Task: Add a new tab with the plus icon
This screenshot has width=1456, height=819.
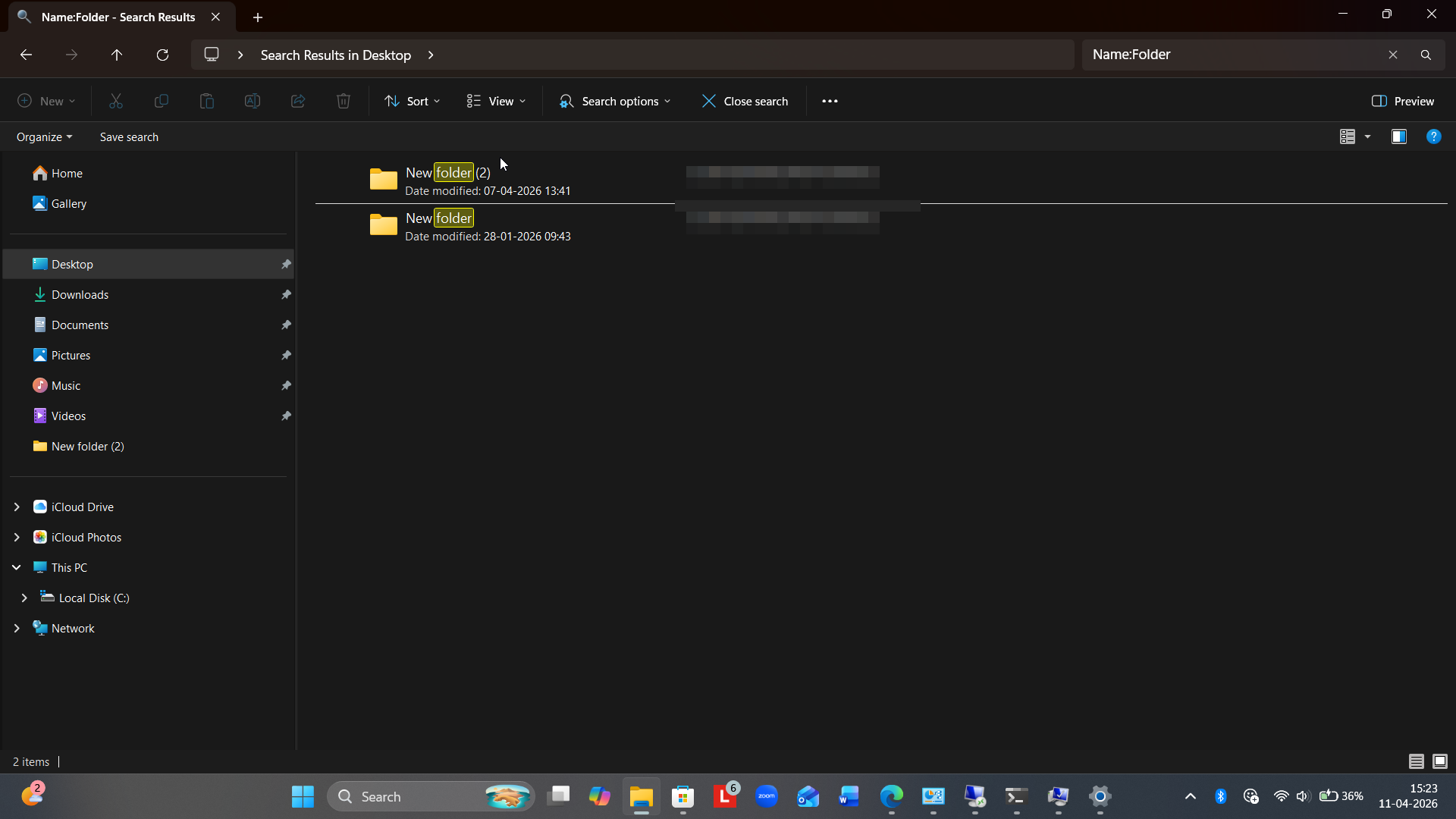Action: pos(258,17)
